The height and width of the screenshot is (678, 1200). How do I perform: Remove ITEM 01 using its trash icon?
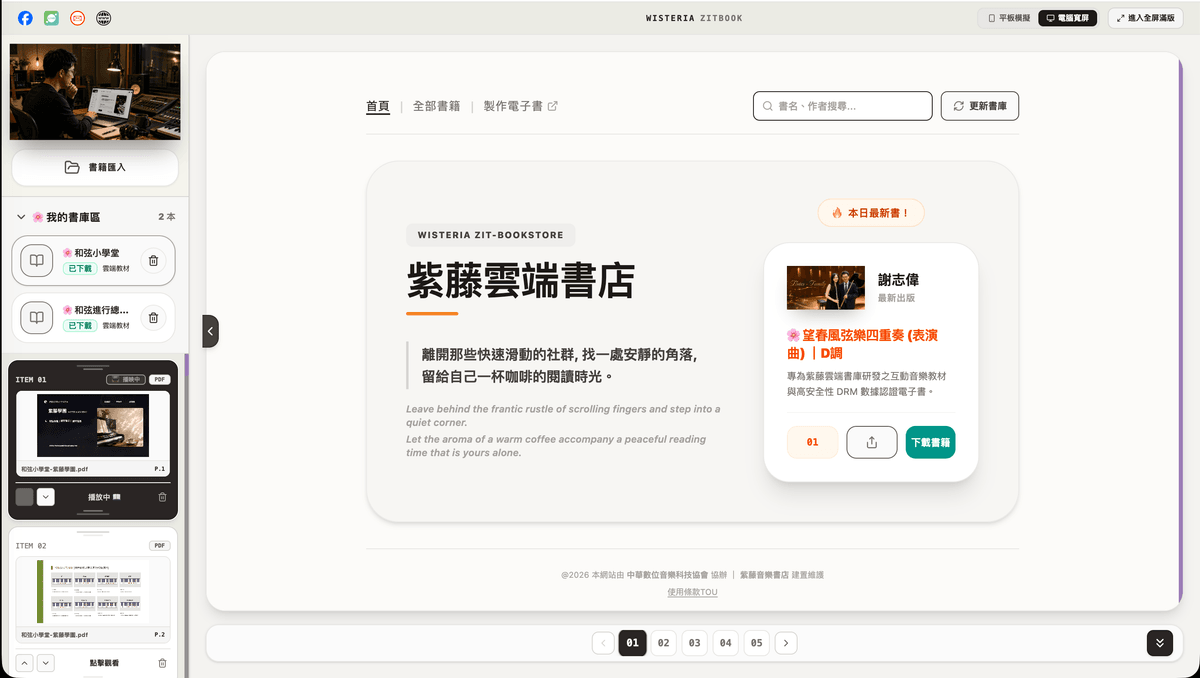pyautogui.click(x=162, y=497)
